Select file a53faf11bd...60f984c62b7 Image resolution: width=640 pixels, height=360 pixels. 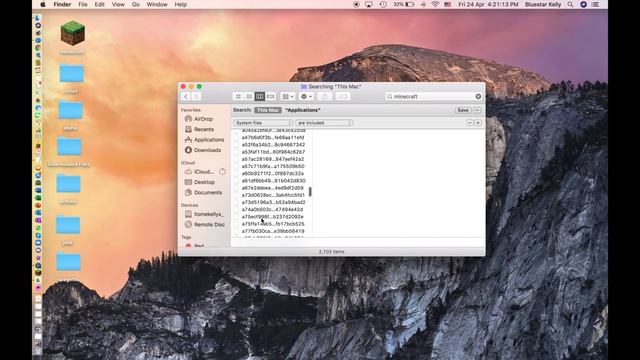point(273,152)
